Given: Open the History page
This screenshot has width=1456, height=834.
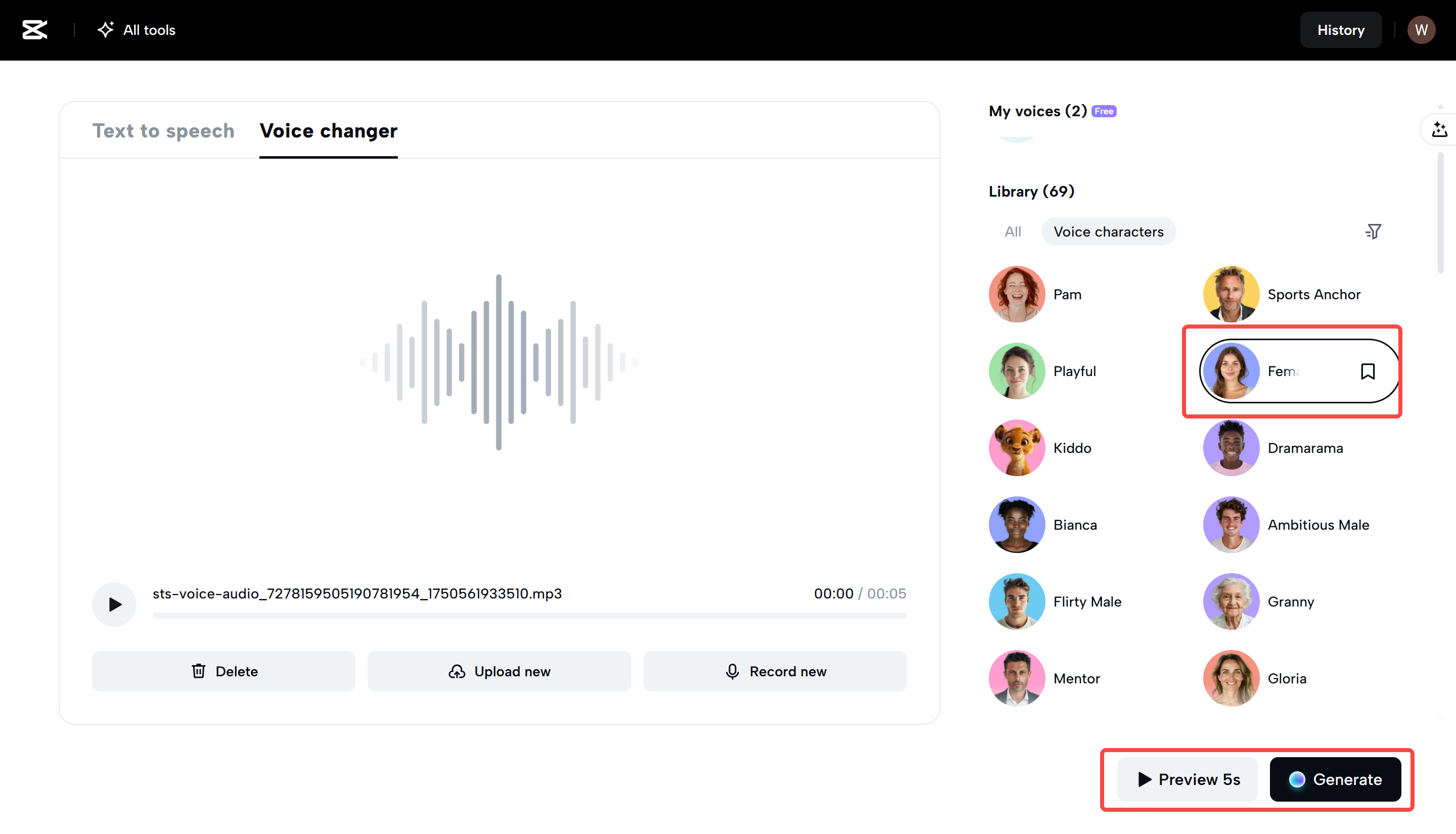Looking at the screenshot, I should [x=1340, y=29].
